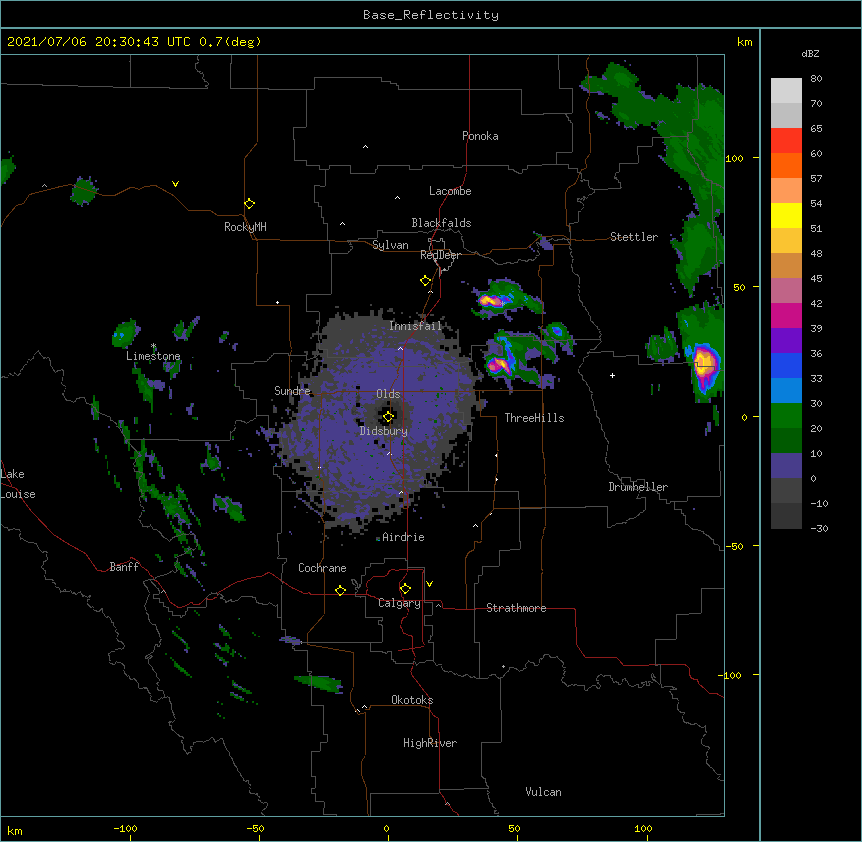Click the white plus marker west of the eastern storm
Screen dimensions: 862x842
612,375
